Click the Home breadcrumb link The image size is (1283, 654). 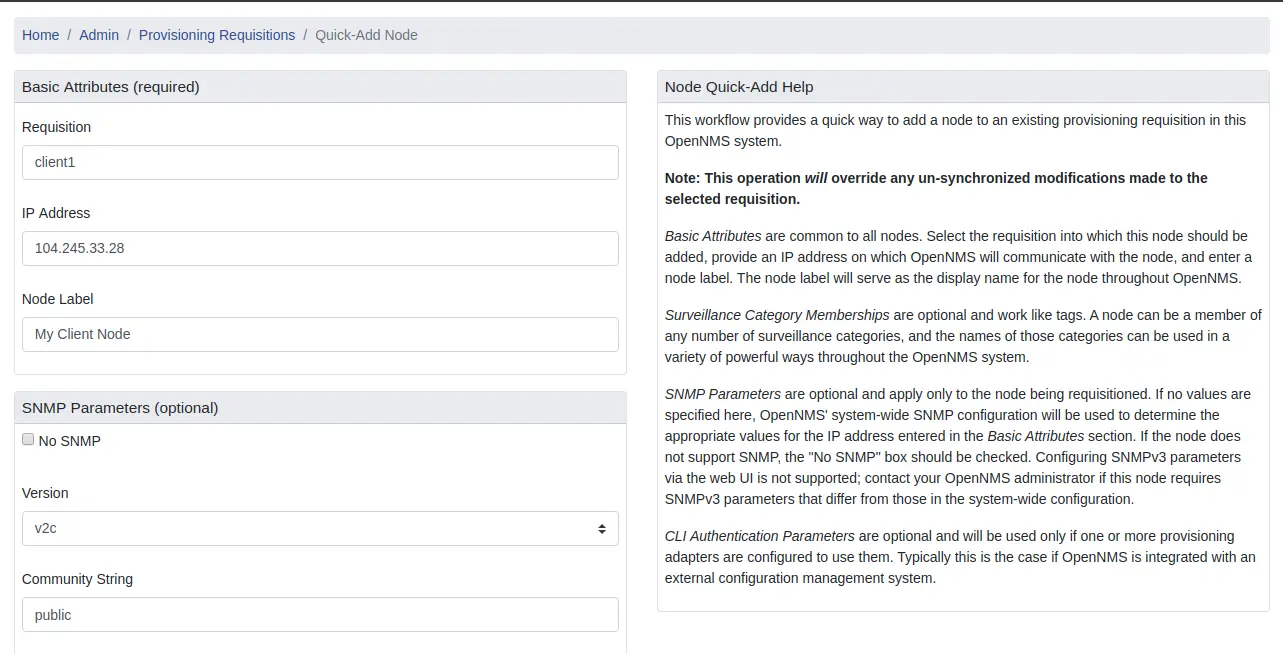pos(40,35)
